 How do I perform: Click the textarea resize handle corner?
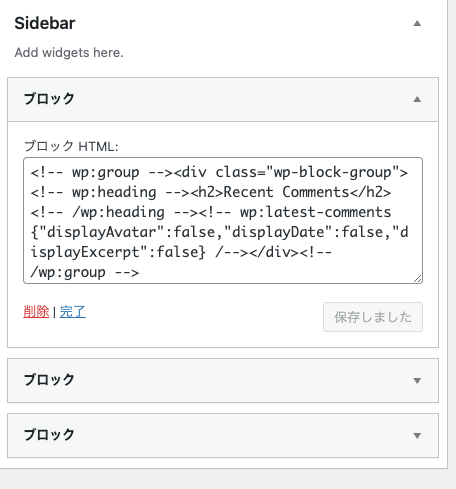click(418, 279)
